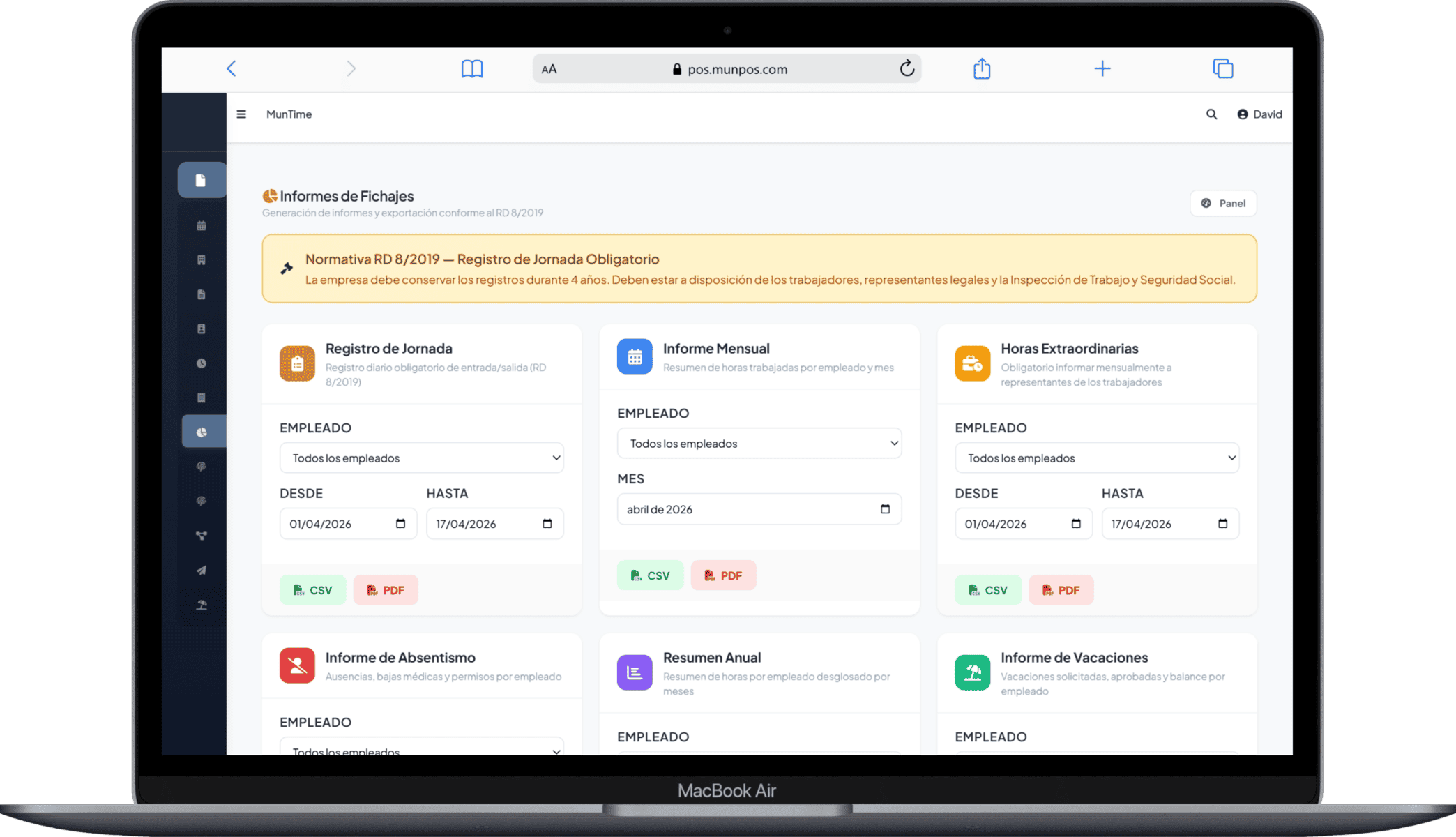Reload the page with the refresh icon
The image size is (1456, 837).
click(x=907, y=68)
